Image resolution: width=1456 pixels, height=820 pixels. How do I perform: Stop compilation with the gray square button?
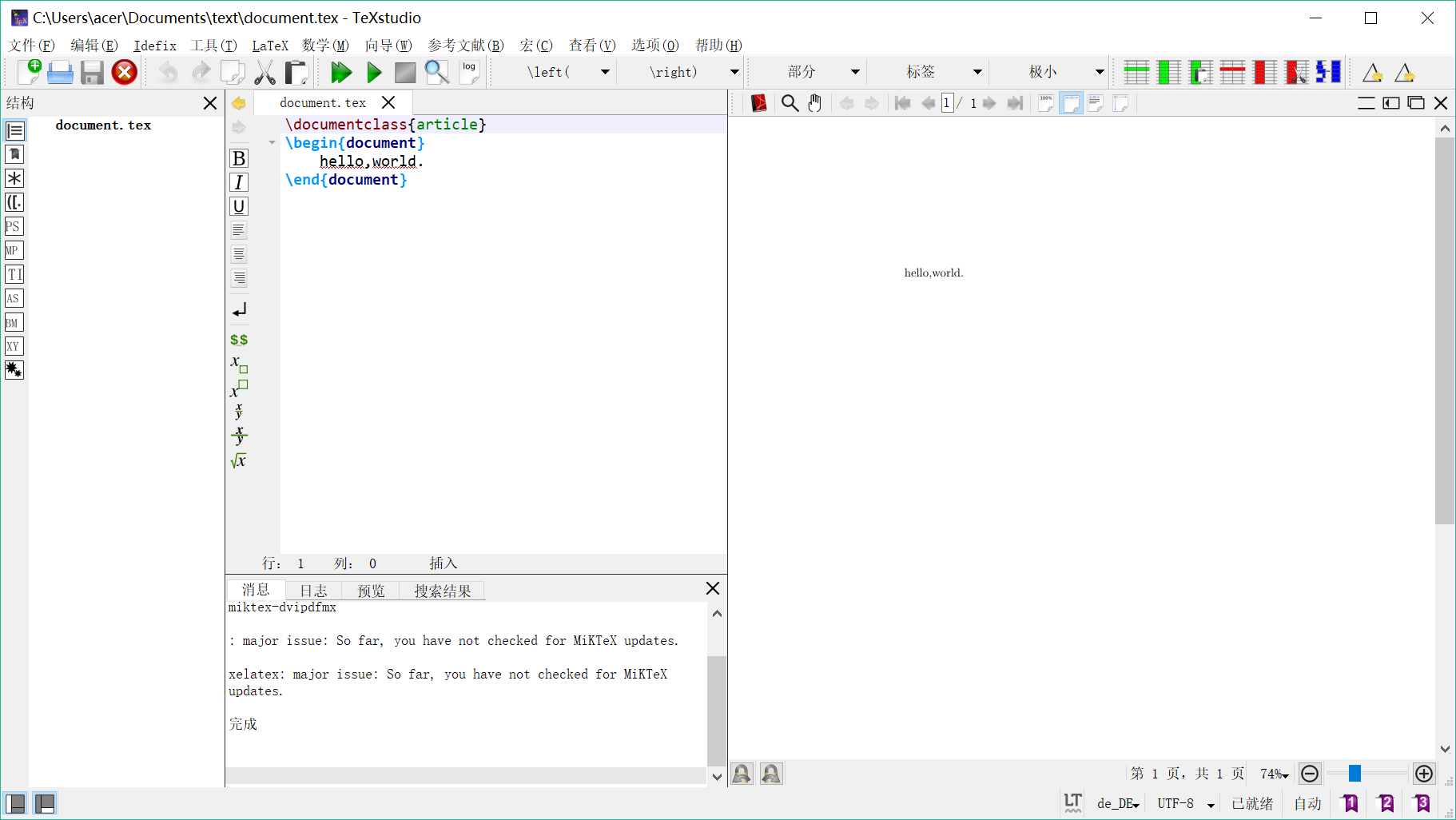tap(405, 73)
